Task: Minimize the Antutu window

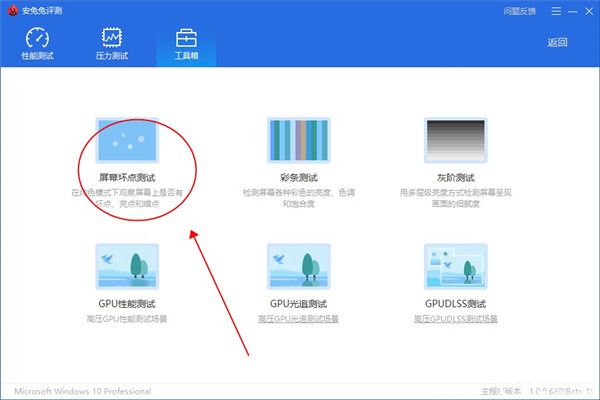Action: tap(573, 11)
